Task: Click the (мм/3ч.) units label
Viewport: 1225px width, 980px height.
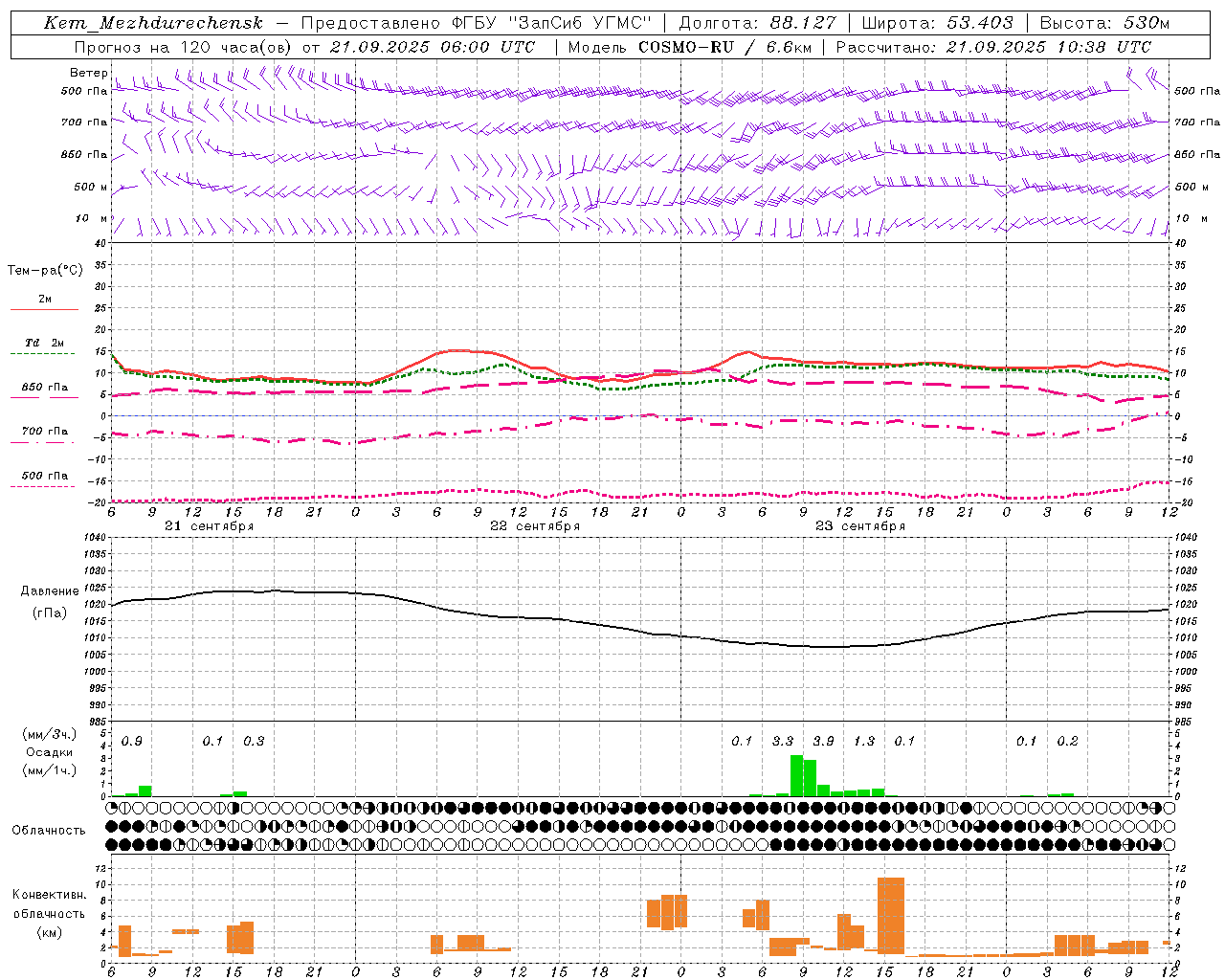Action: point(50,734)
